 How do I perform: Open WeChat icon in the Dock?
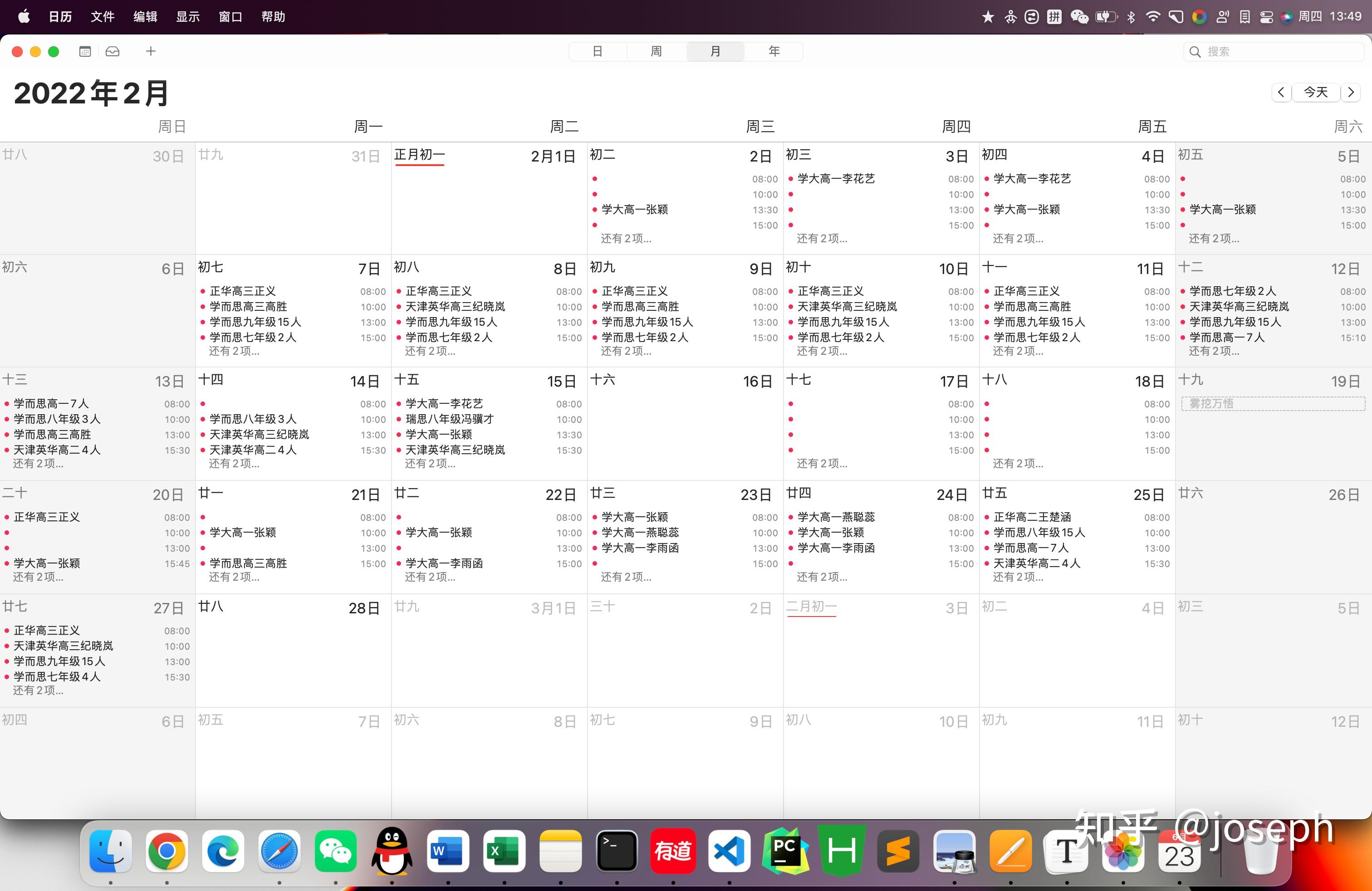[335, 851]
